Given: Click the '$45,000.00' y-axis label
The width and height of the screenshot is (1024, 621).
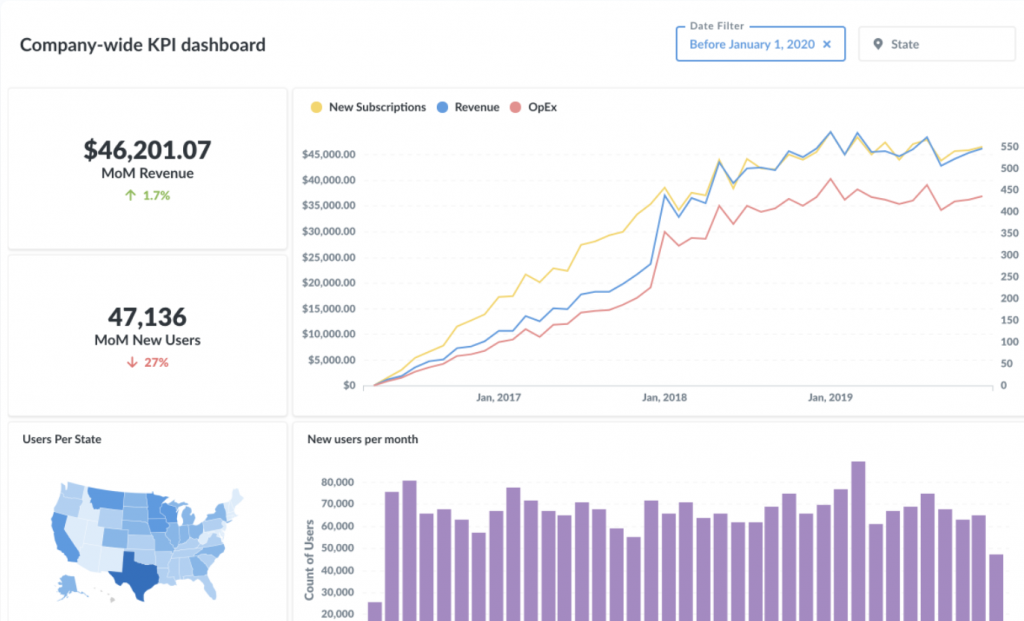Looking at the screenshot, I should 328,155.
